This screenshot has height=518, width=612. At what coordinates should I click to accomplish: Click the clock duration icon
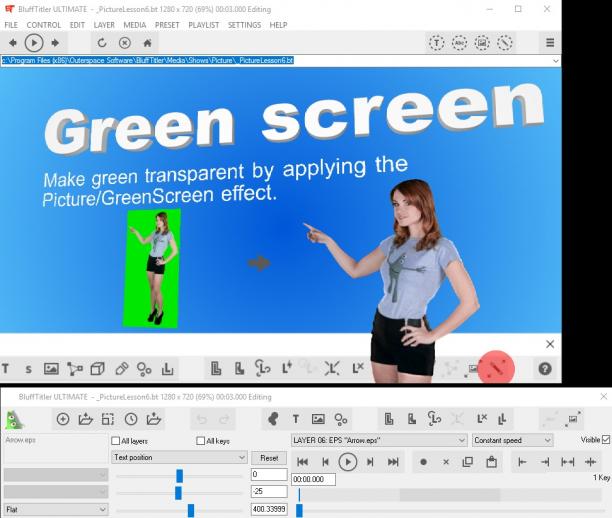coord(131,419)
